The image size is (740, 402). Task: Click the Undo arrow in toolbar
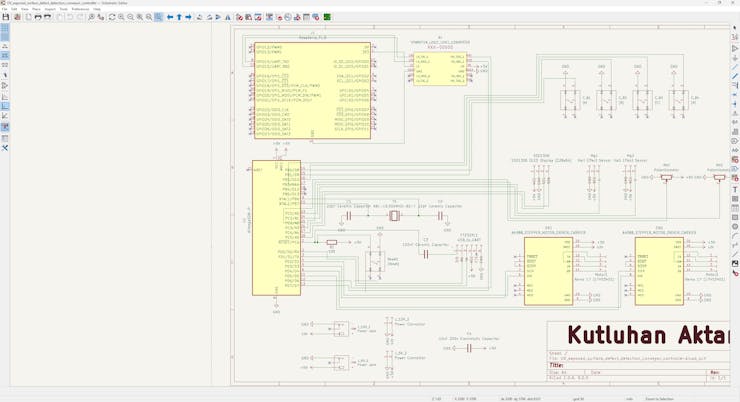(70, 17)
